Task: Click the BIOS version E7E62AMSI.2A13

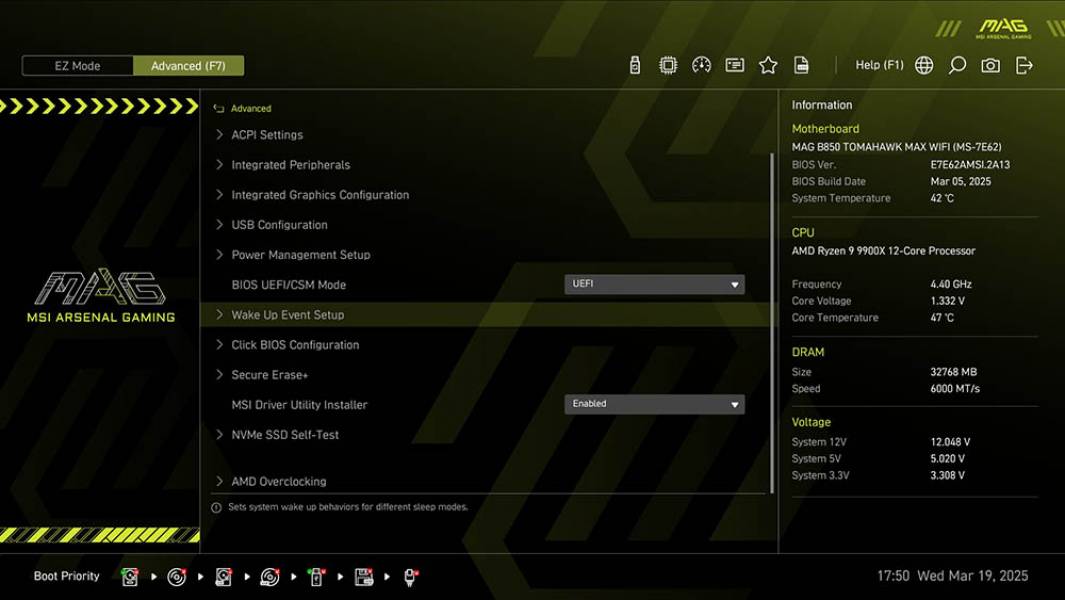Action: 970,164
